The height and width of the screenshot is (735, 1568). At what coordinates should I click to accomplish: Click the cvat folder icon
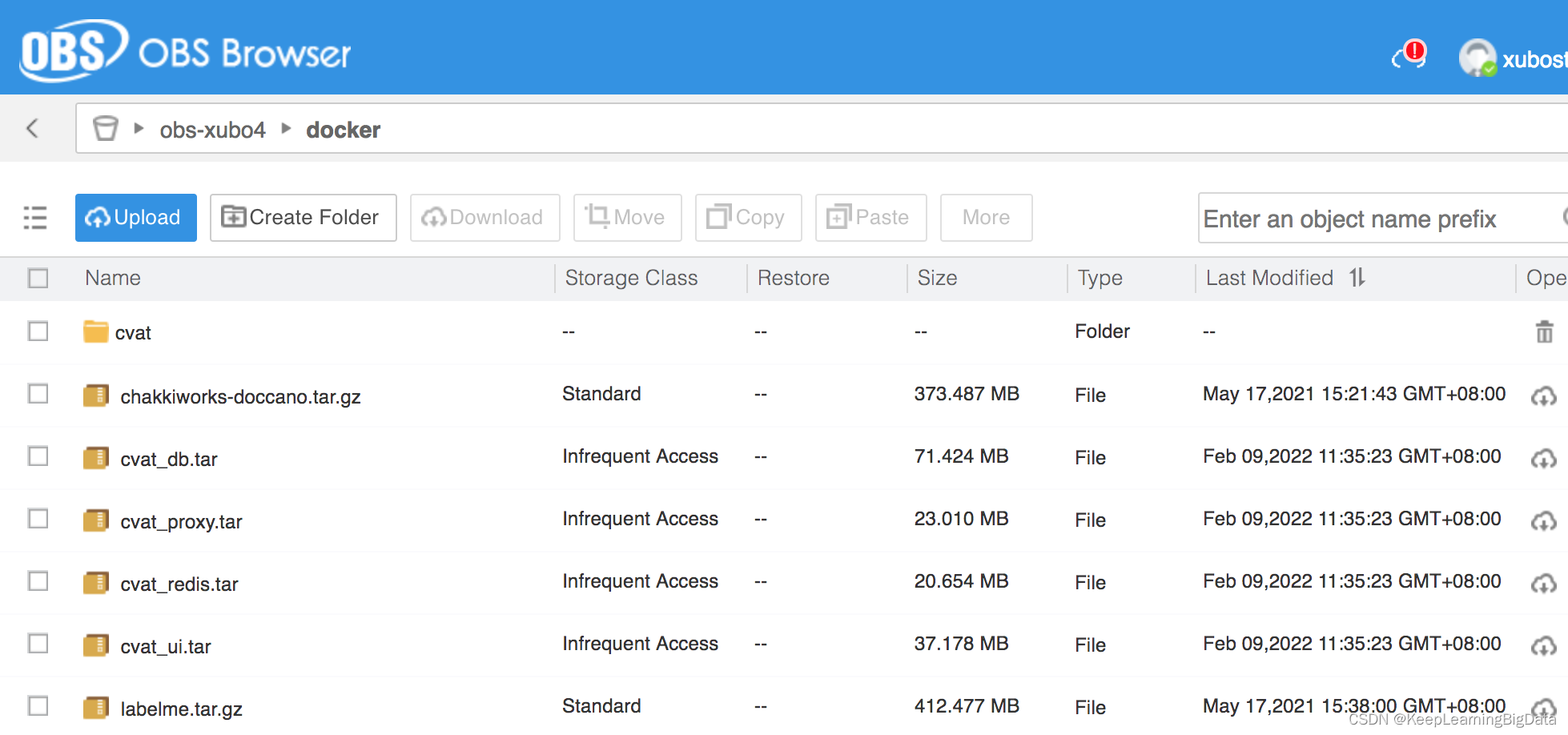pyautogui.click(x=96, y=331)
